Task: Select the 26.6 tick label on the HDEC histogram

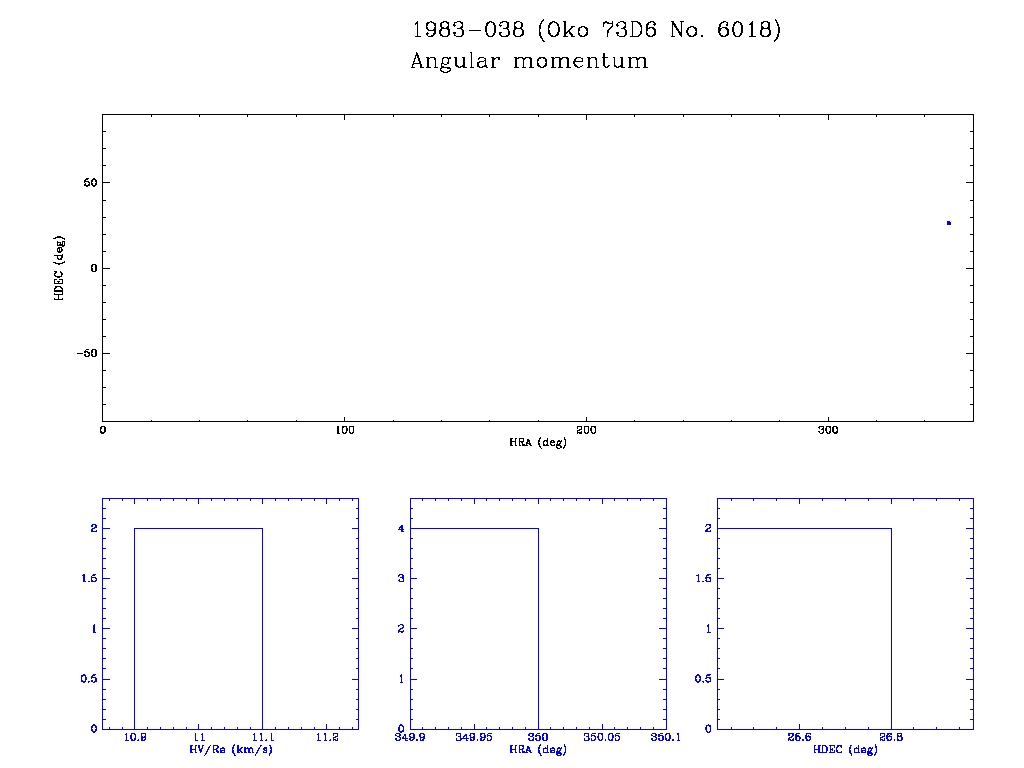Action: click(799, 738)
